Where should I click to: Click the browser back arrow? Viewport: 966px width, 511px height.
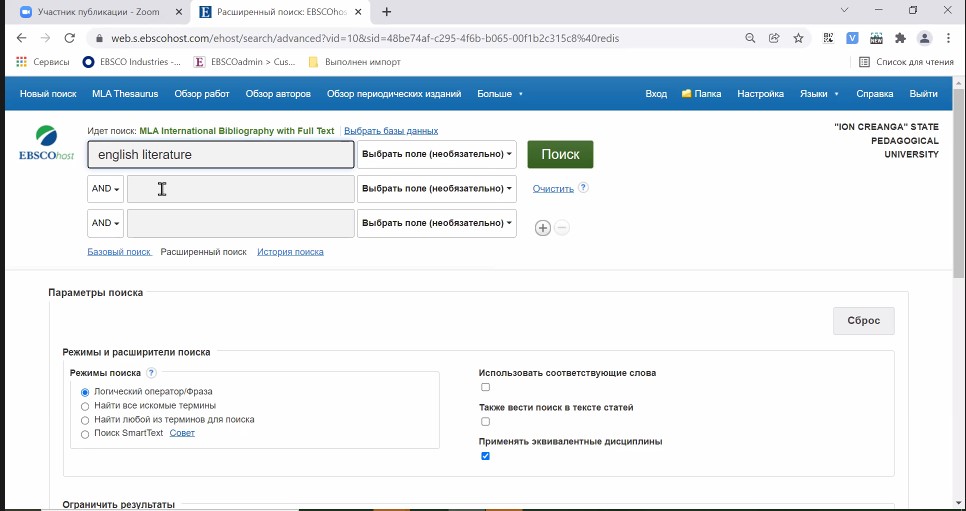click(x=22, y=38)
